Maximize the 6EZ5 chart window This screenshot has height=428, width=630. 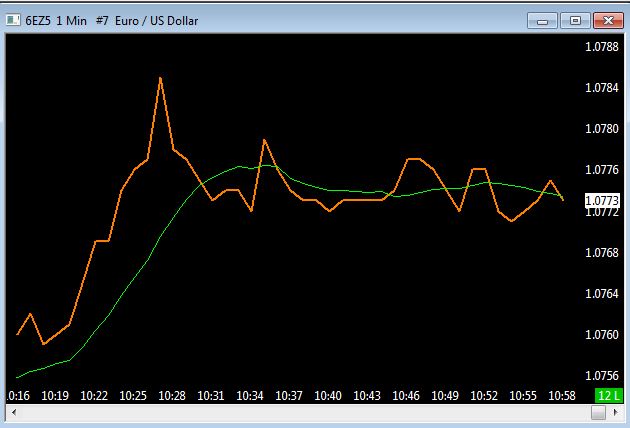[x=575, y=20]
